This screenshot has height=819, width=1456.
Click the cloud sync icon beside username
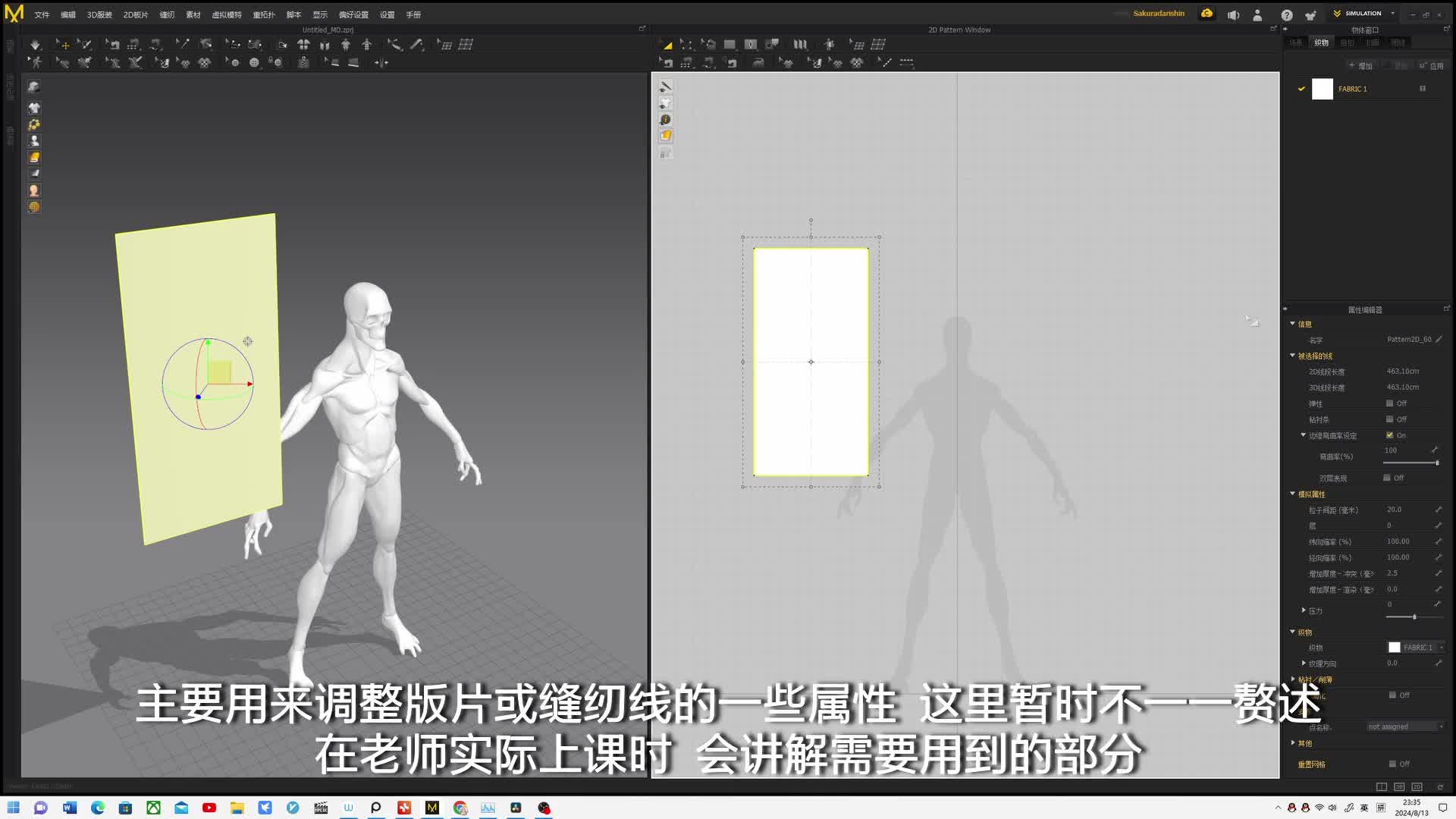pos(1207,14)
